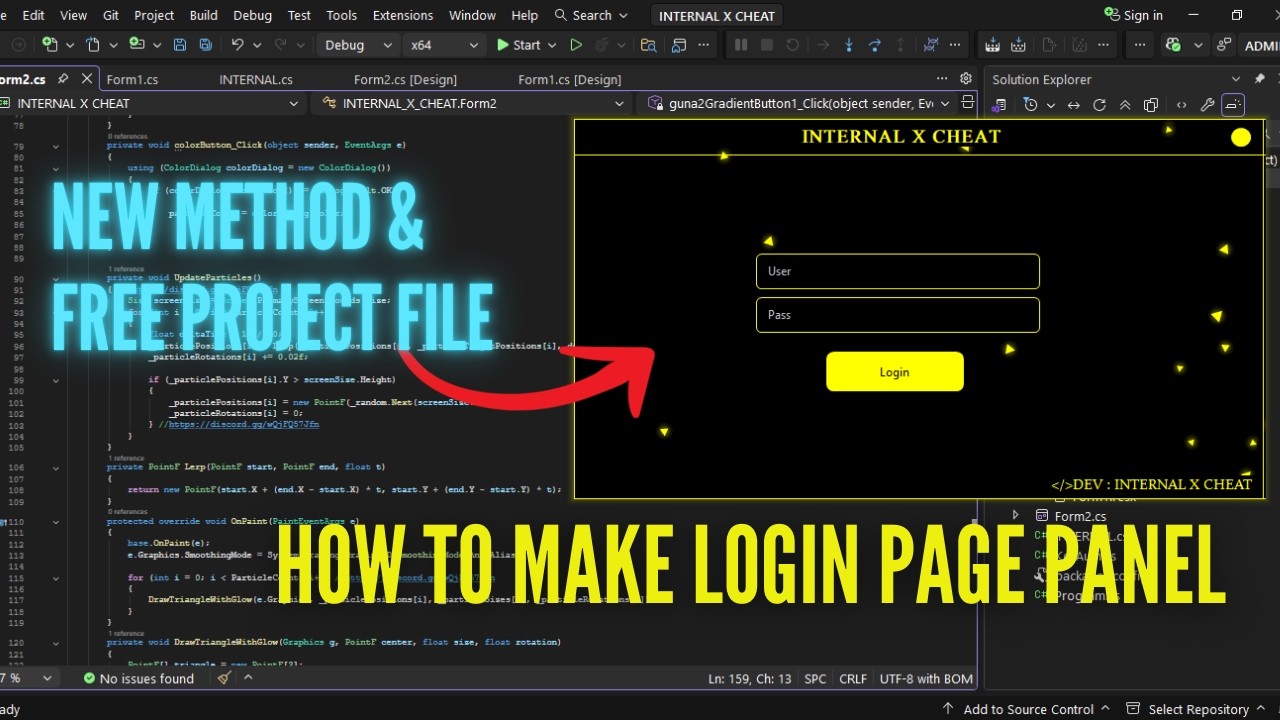Collapse All in Solution Explorer
The height and width of the screenshot is (720, 1280).
click(x=1125, y=104)
